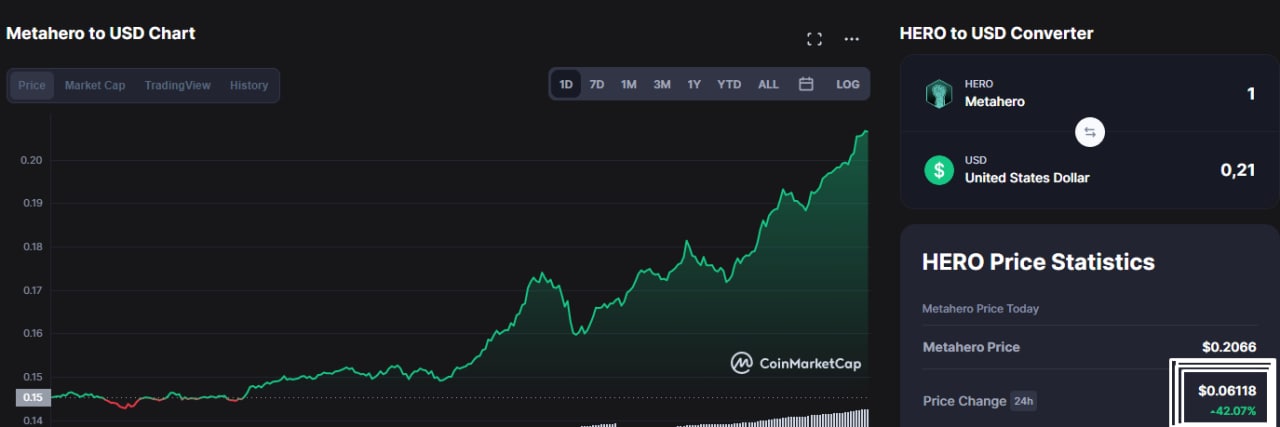
Task: Click the green USD dollar icon
Action: [939, 169]
